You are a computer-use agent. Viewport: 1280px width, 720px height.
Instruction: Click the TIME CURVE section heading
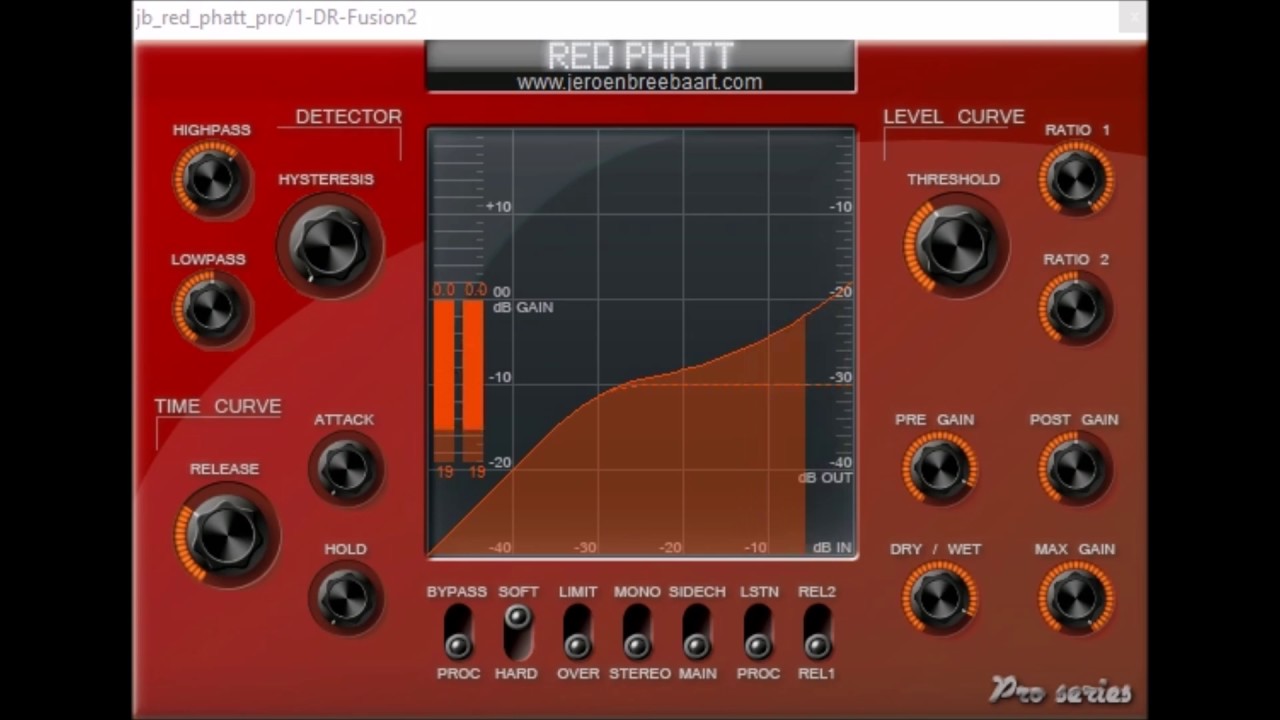coord(218,406)
